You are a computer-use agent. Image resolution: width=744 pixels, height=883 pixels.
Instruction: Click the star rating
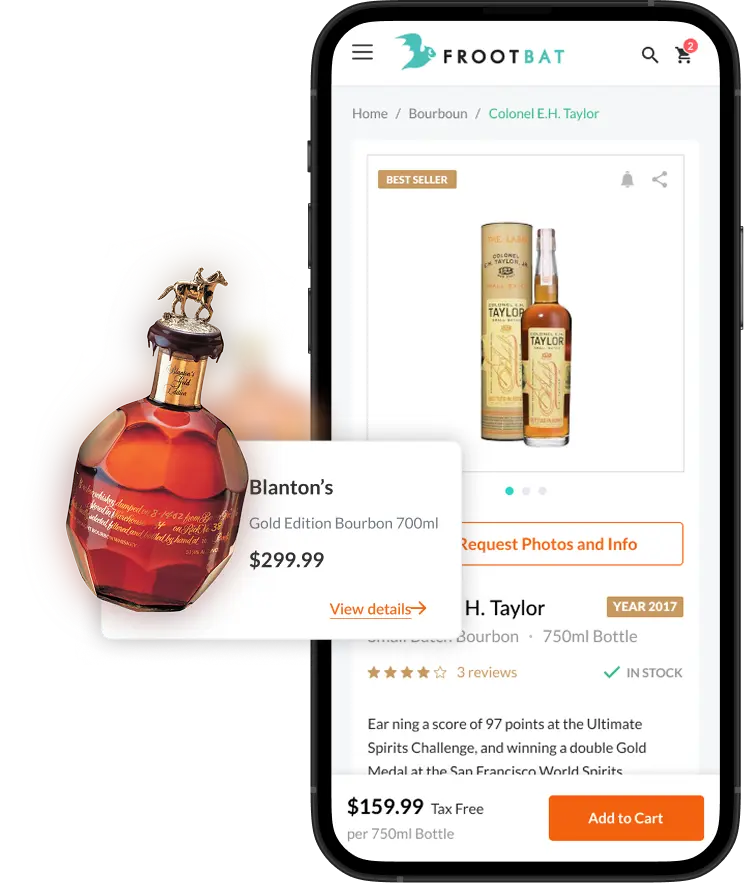(407, 672)
